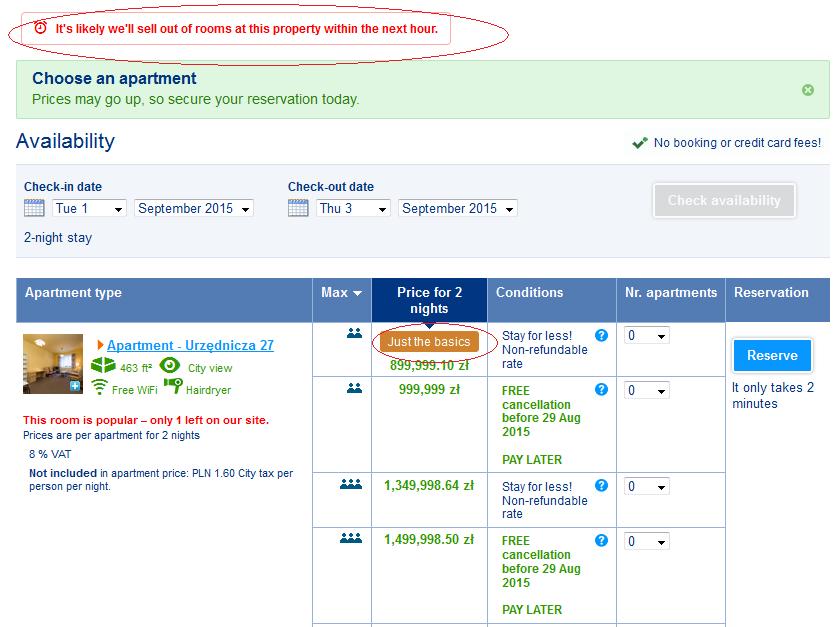This screenshot has height=627, width=839.
Task: Click the orange Just the basics badge
Action: click(429, 342)
